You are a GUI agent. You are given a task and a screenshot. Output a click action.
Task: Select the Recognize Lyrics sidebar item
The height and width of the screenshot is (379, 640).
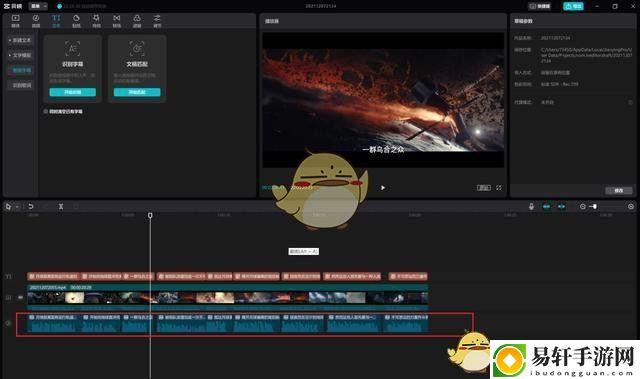[x=22, y=85]
